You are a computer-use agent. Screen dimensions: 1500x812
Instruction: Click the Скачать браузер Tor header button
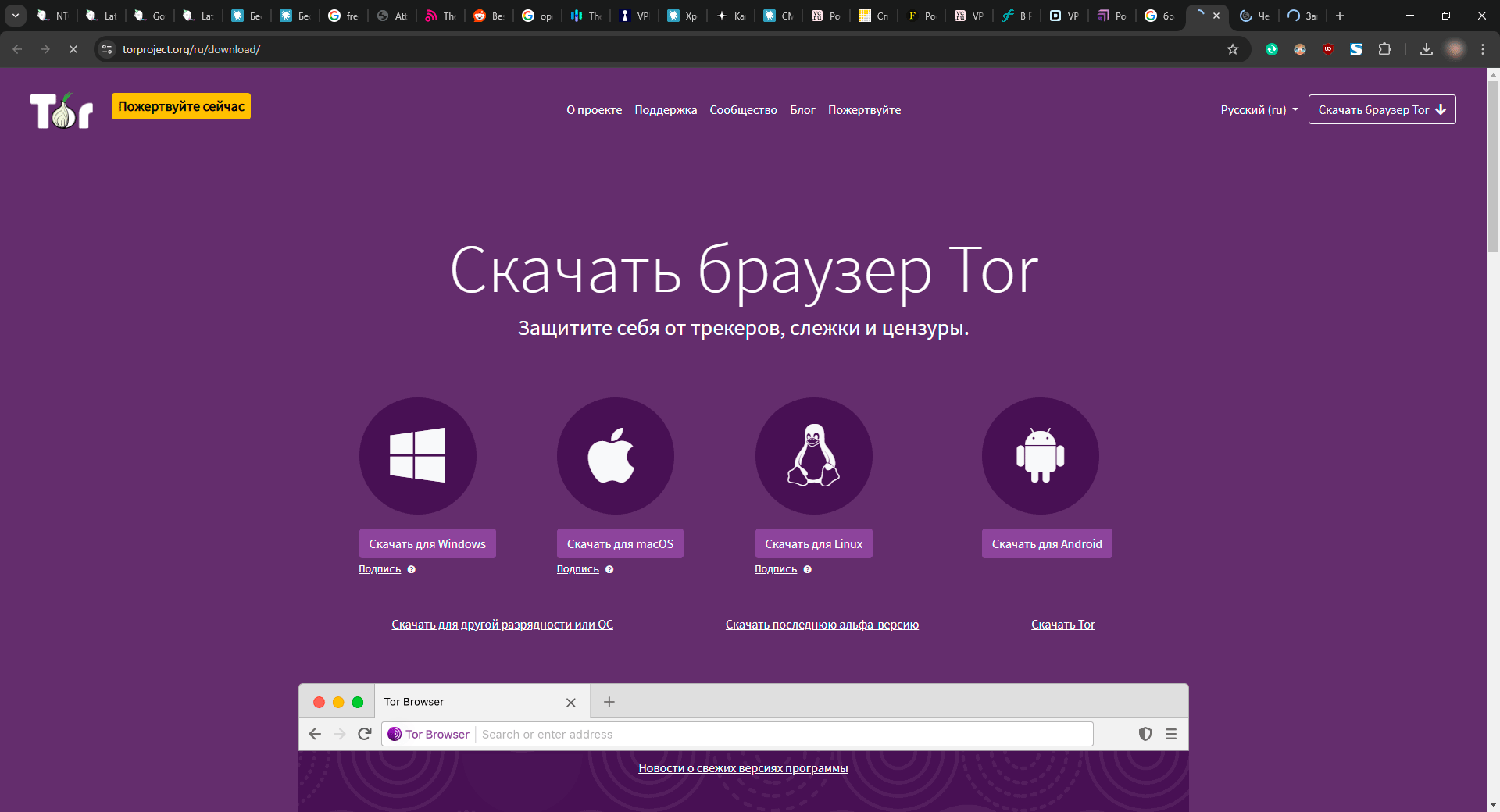tap(1382, 109)
